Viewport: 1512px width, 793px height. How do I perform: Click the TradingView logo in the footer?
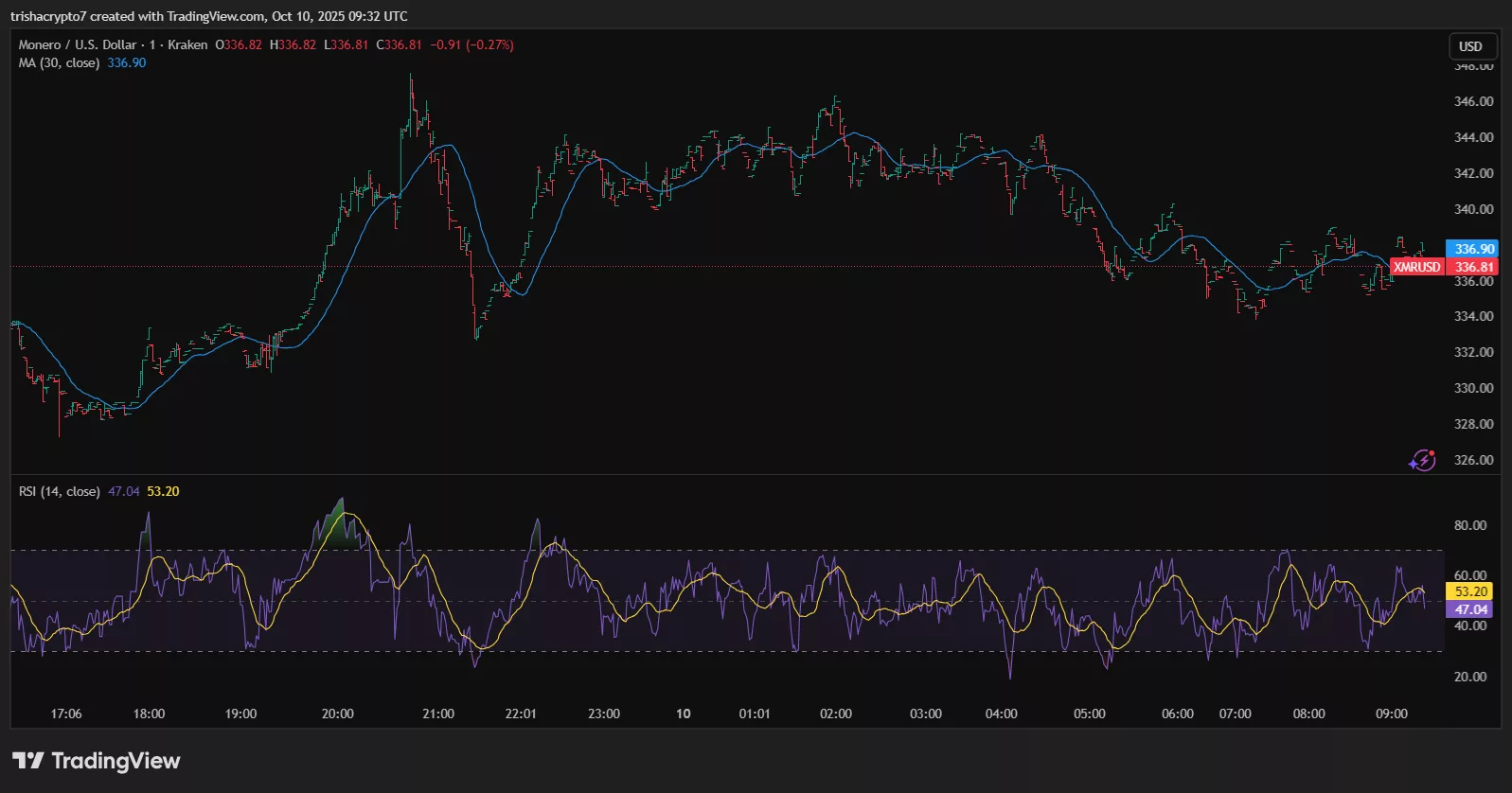click(x=96, y=761)
